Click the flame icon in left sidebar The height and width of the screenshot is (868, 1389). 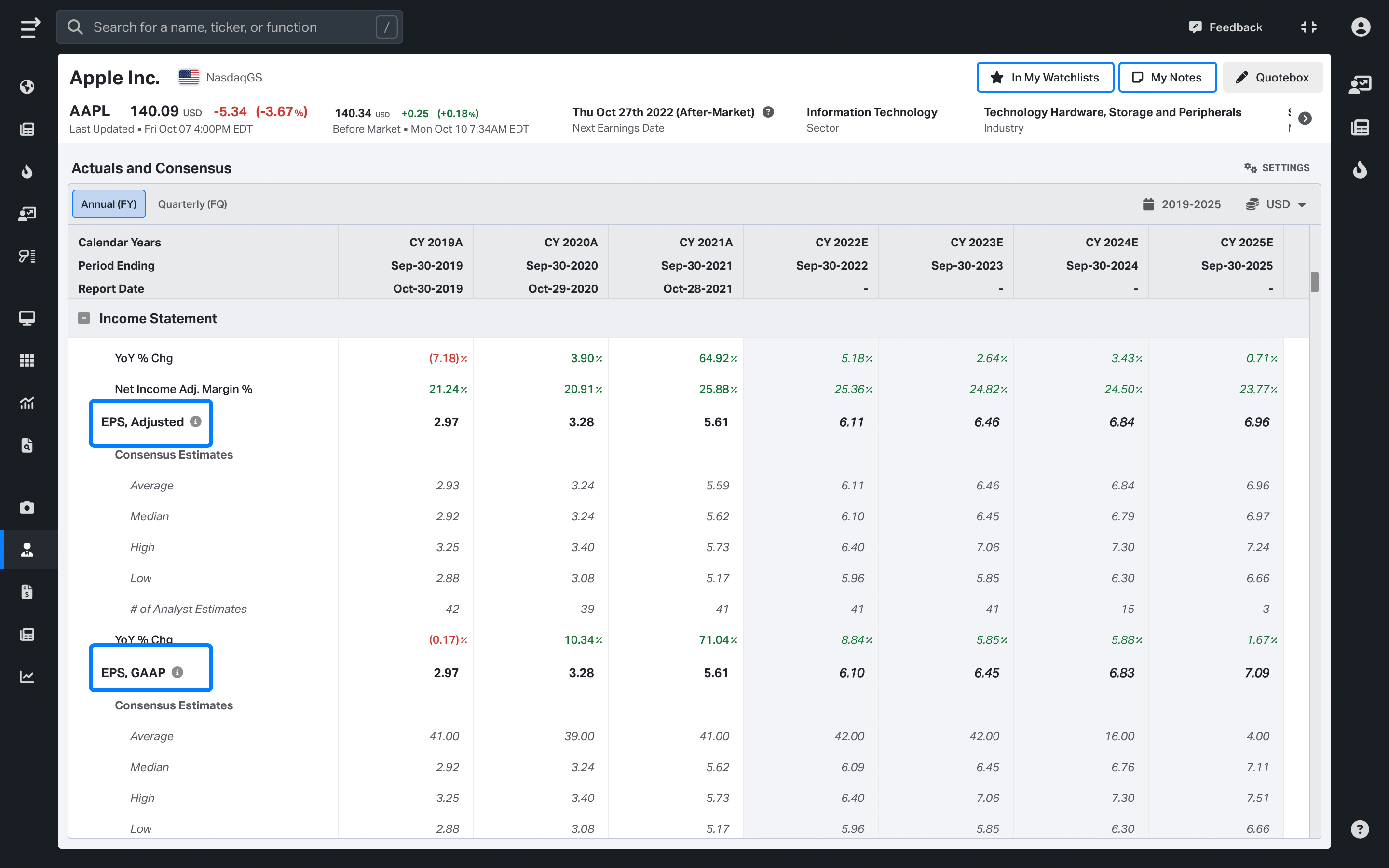(27, 172)
